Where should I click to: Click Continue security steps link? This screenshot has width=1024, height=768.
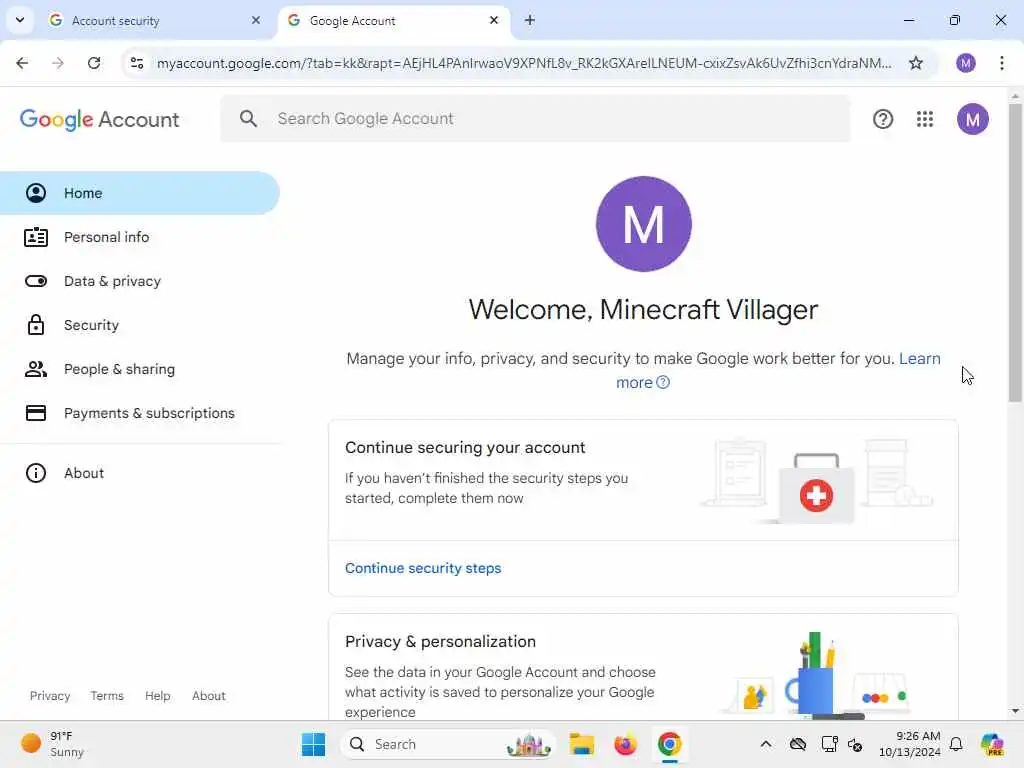[423, 568]
